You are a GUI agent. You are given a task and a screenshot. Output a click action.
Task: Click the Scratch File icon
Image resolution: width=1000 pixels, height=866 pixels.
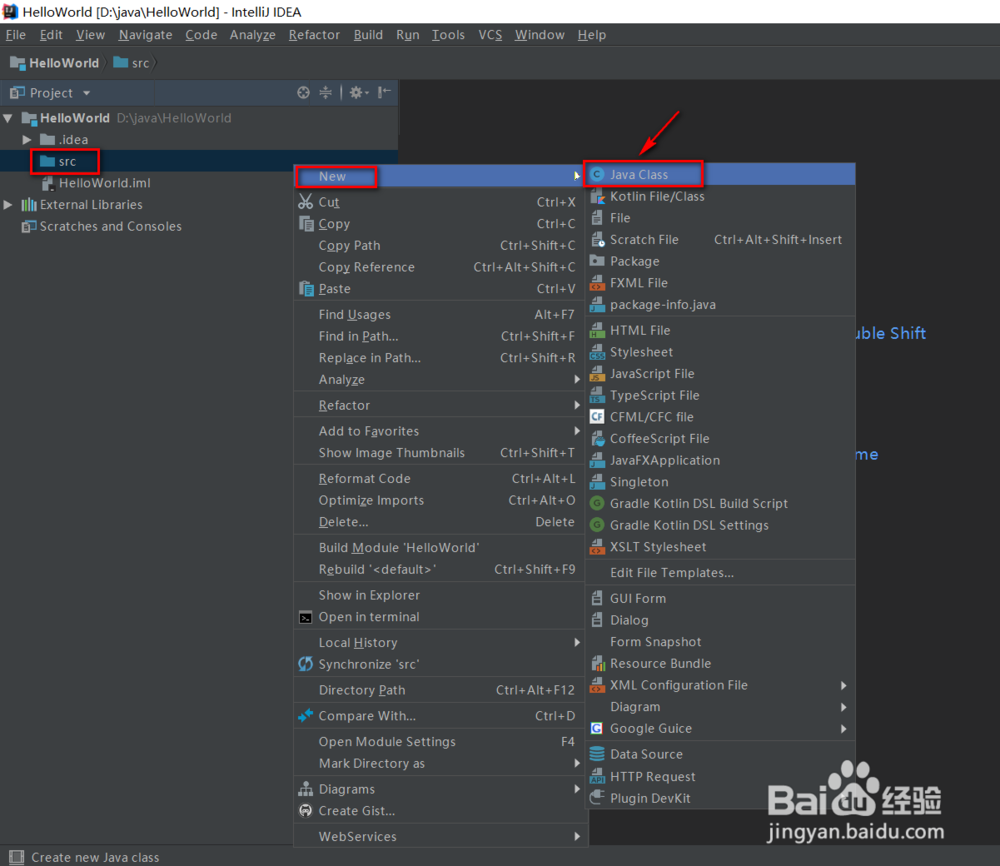597,240
